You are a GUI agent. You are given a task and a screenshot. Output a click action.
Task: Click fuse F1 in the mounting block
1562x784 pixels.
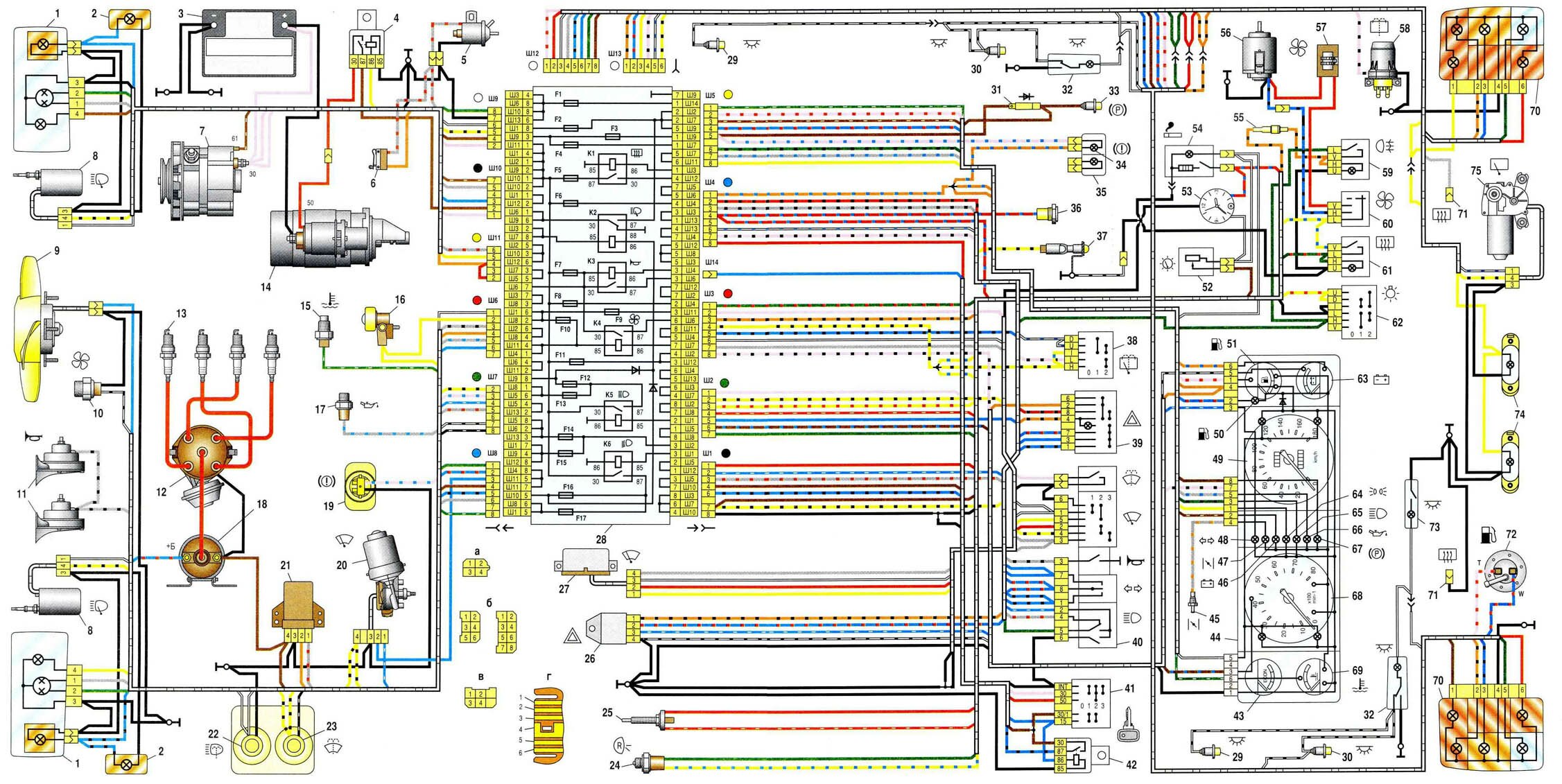click(571, 103)
